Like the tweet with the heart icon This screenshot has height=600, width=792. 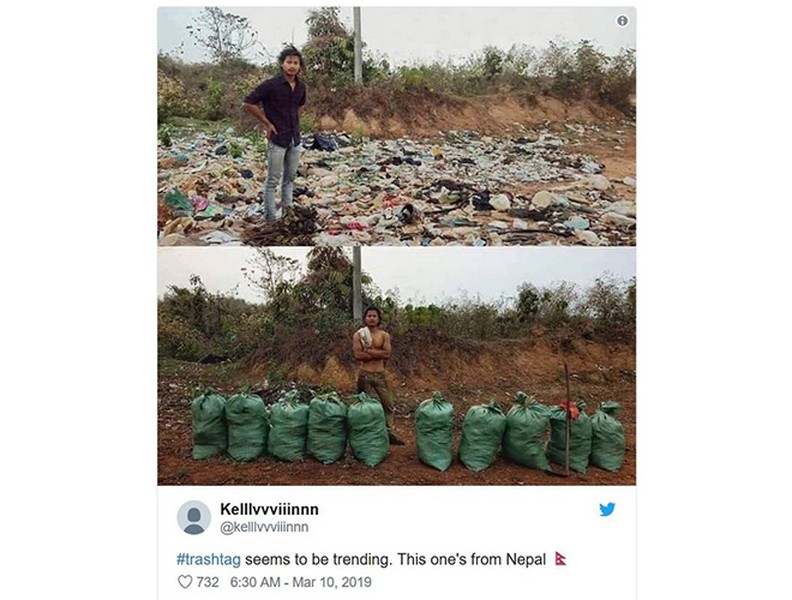coord(184,581)
